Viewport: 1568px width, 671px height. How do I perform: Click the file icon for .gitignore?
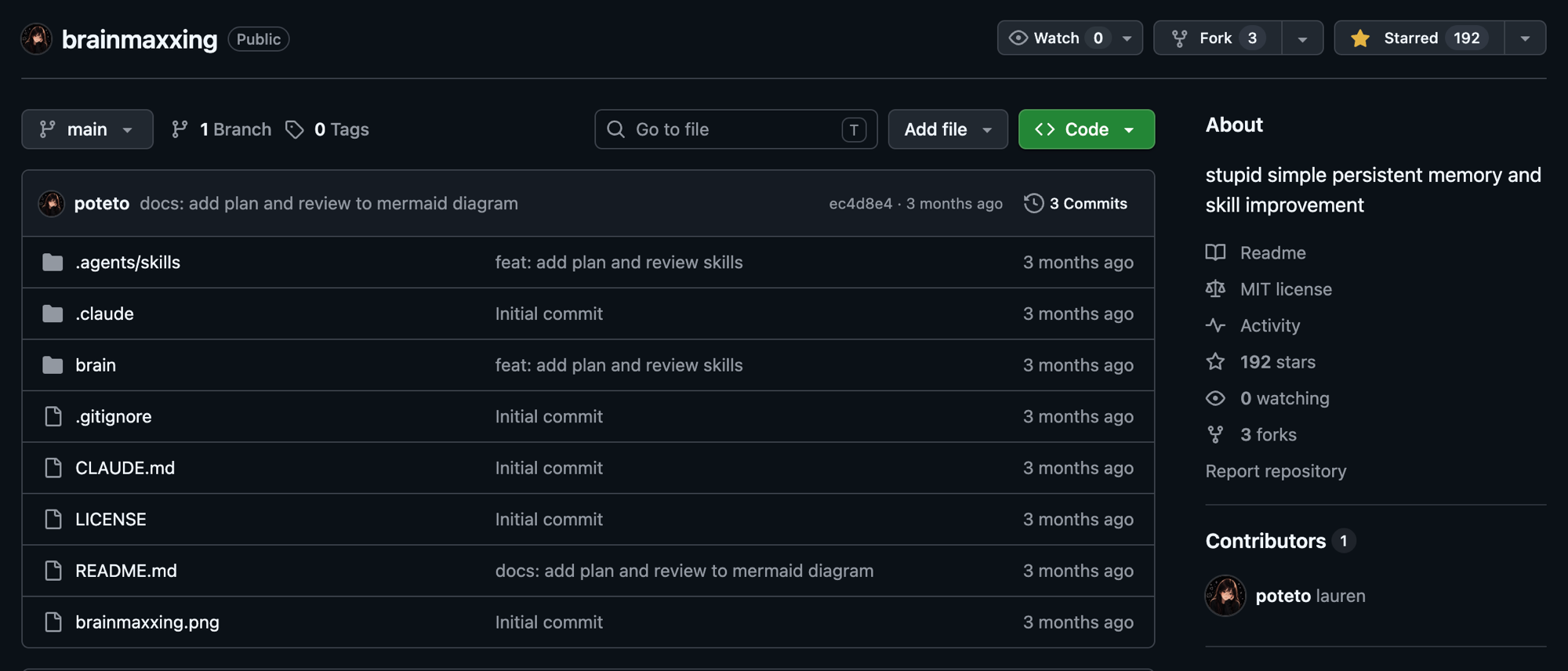pyautogui.click(x=53, y=416)
